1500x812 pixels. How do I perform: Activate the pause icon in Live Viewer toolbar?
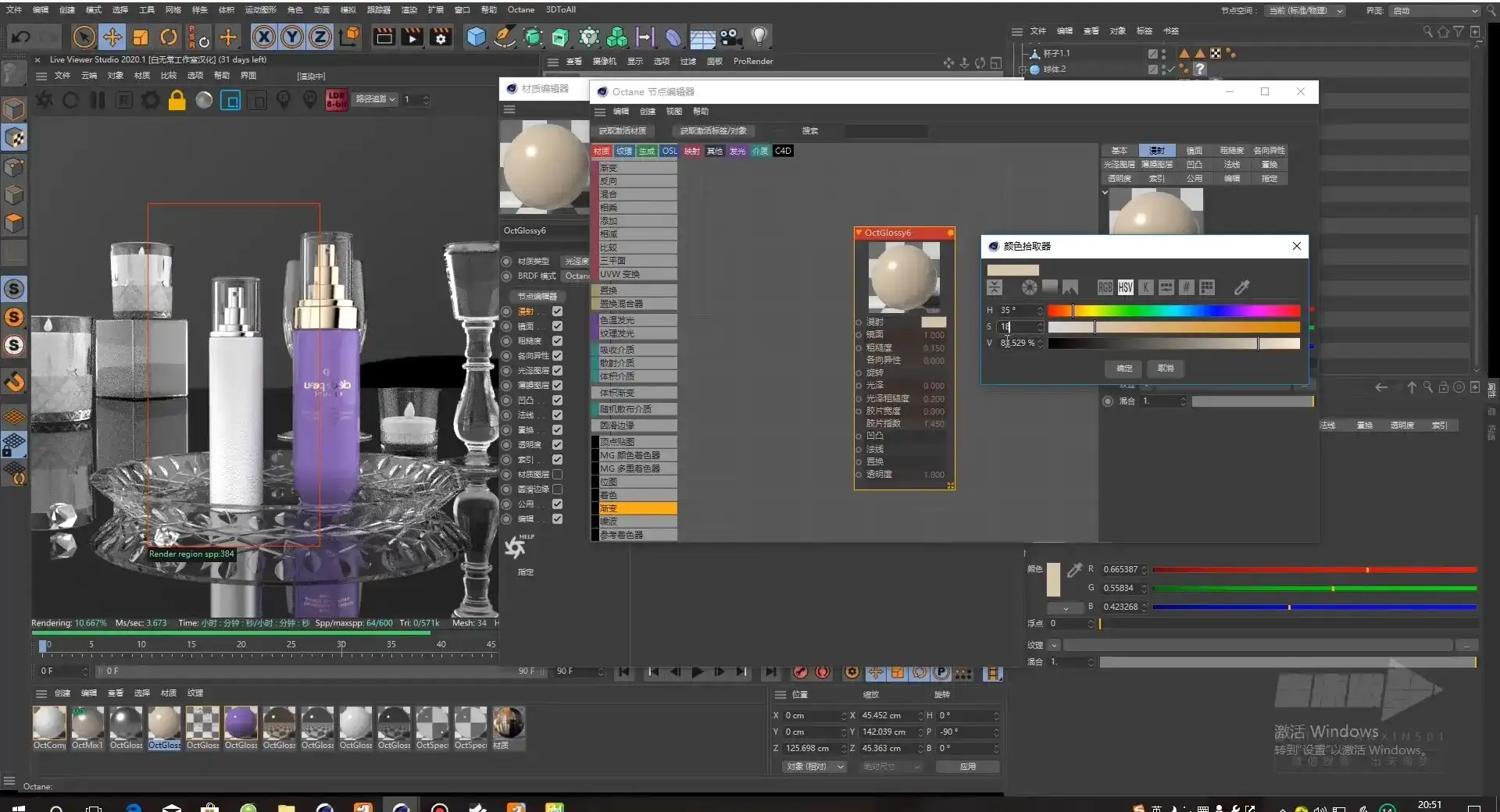coord(97,99)
